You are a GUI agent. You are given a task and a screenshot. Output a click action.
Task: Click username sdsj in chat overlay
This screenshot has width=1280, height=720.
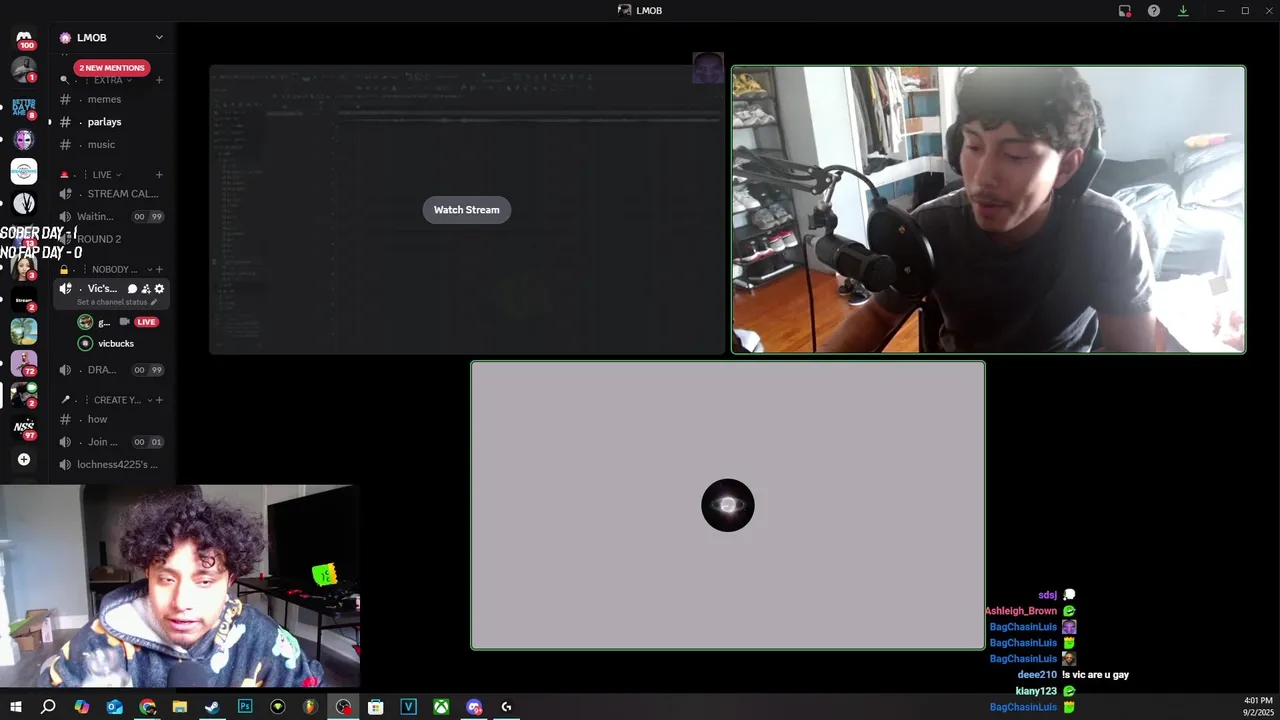pos(1047,595)
